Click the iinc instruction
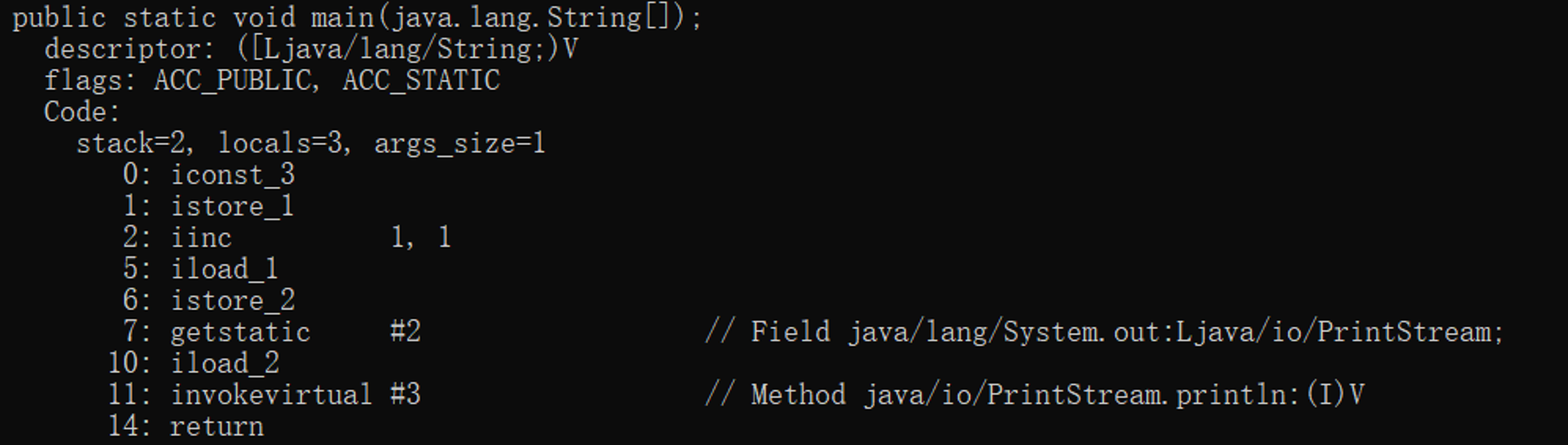This screenshot has height=445, width=1568. (201, 237)
